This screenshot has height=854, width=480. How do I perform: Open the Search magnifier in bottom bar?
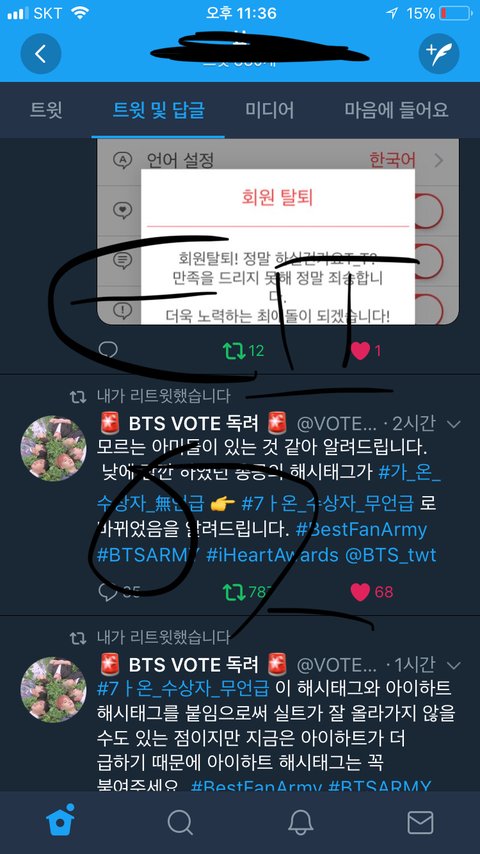coord(180,822)
